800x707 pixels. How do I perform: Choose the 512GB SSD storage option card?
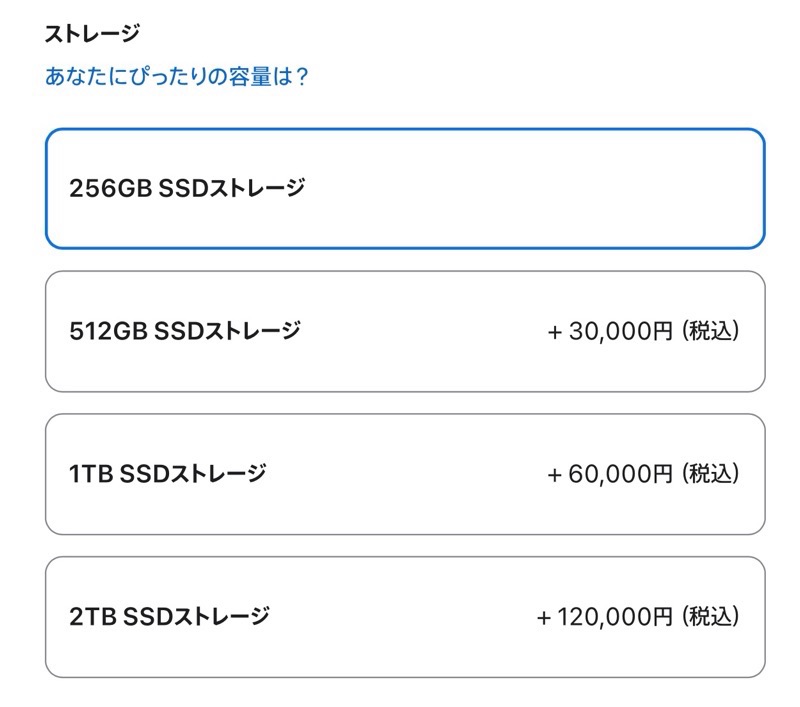point(405,331)
